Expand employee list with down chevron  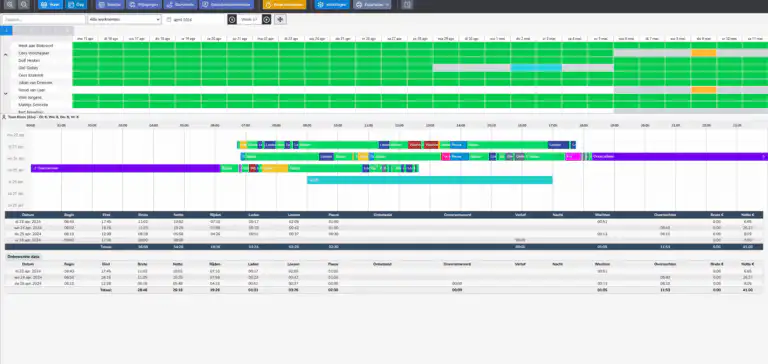5,93
